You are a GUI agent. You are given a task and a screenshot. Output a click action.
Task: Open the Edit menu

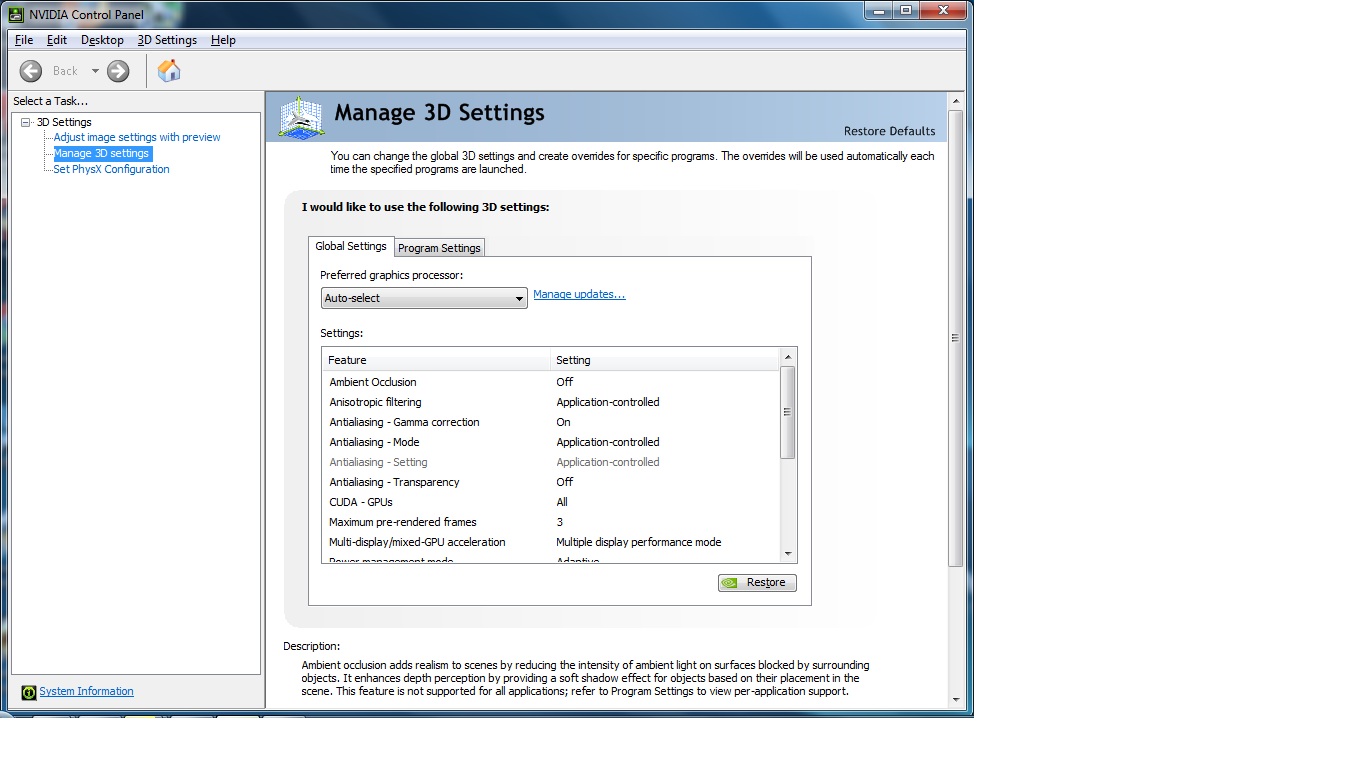tap(57, 40)
